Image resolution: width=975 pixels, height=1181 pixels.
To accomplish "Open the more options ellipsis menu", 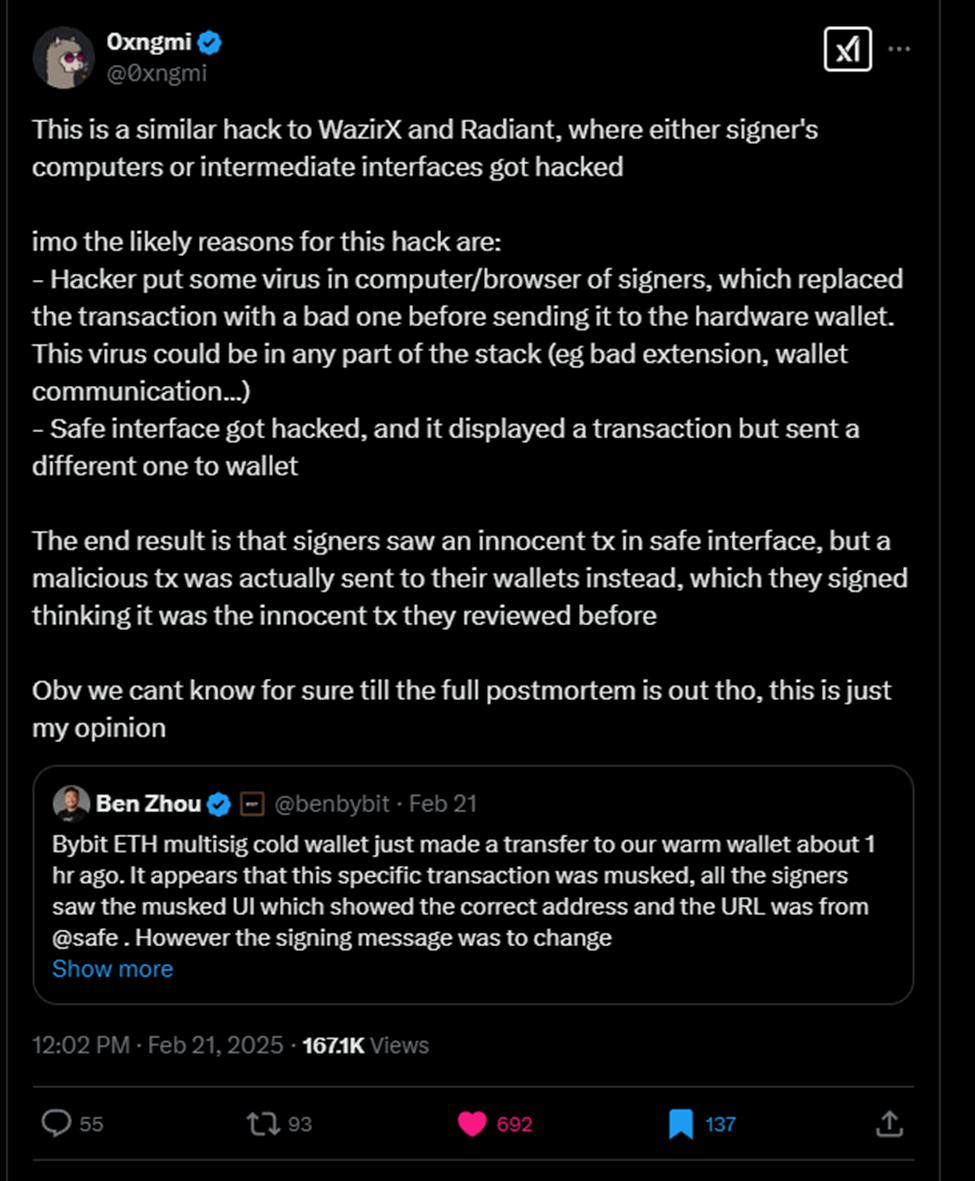I will pyautogui.click(x=899, y=48).
